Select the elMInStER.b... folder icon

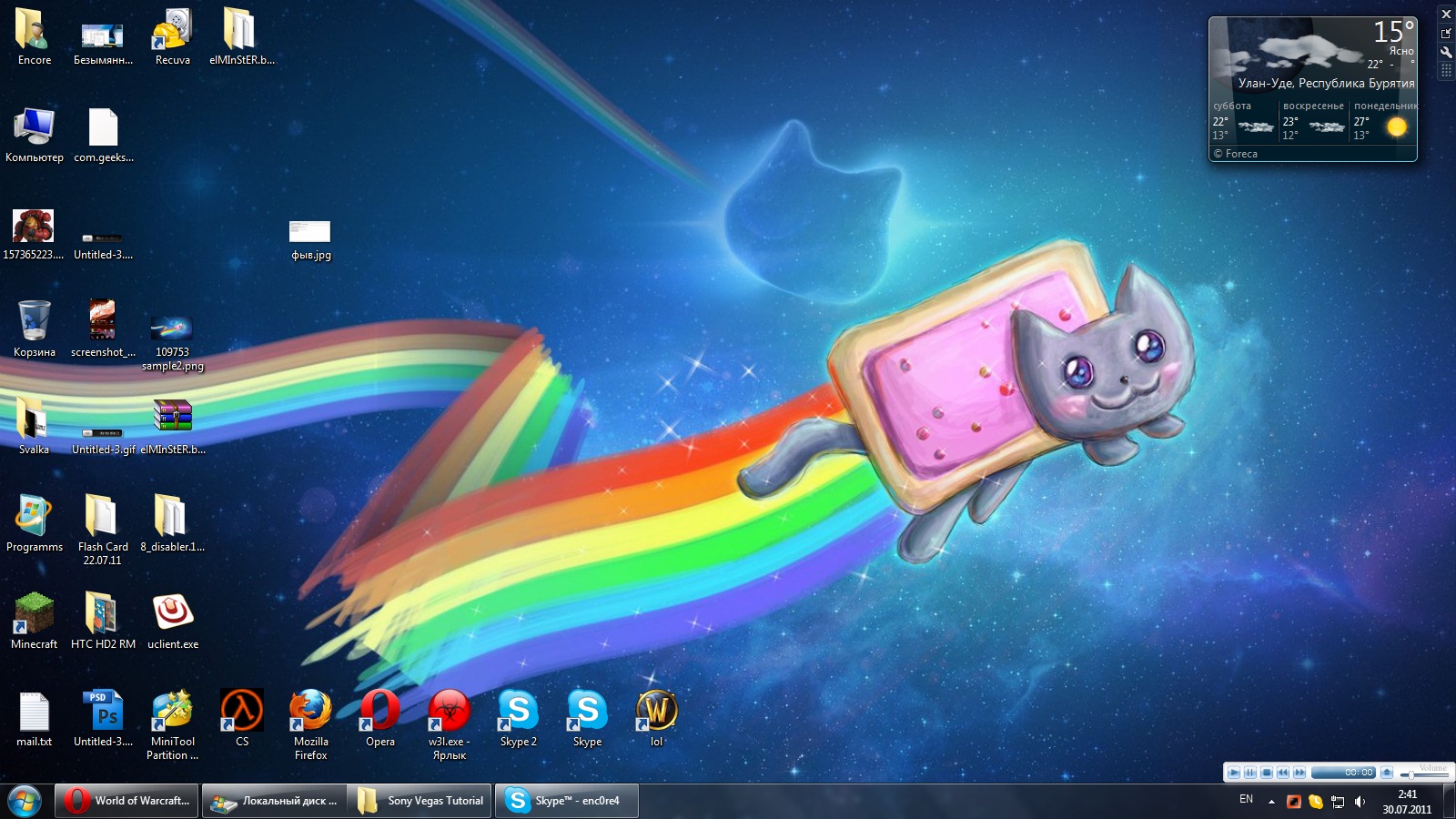241,36
